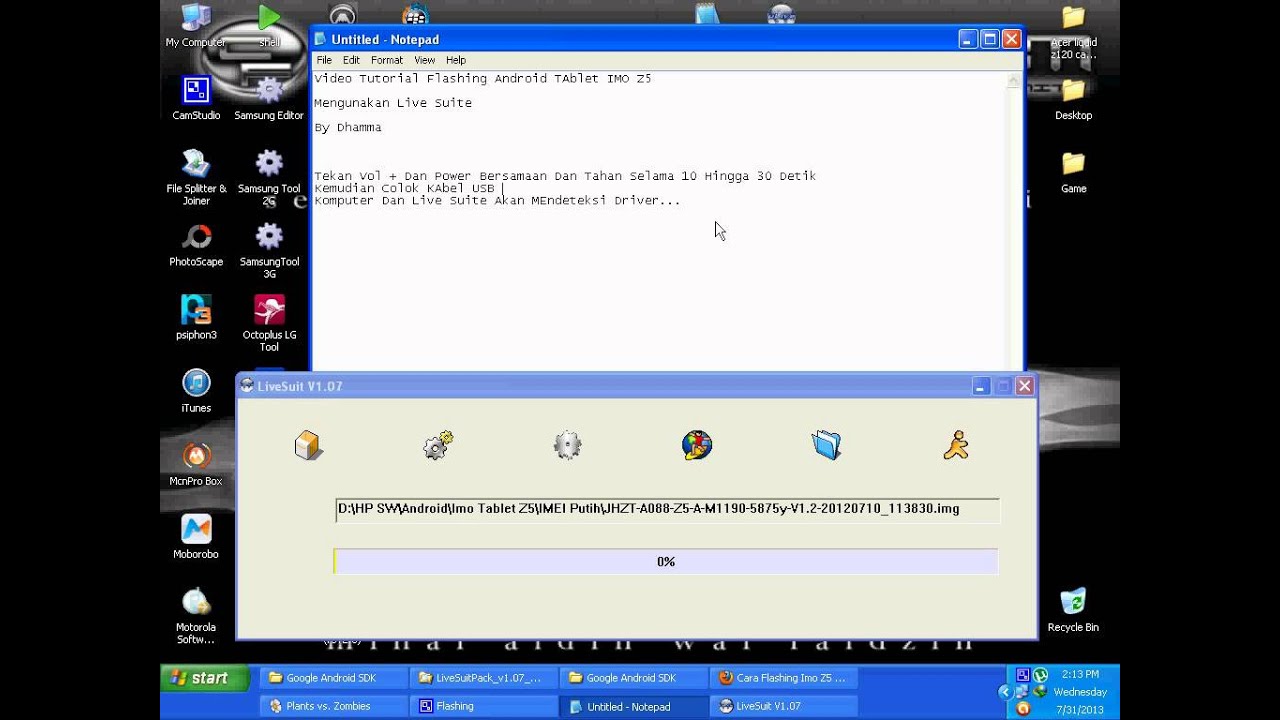1280x720 pixels.
Task: Select the psiphon3 desktop icon
Action: click(x=196, y=318)
